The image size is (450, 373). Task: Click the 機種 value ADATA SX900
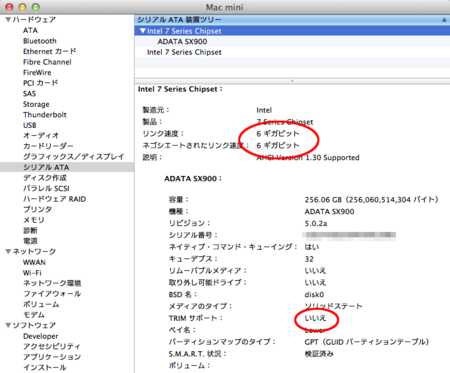tap(329, 212)
